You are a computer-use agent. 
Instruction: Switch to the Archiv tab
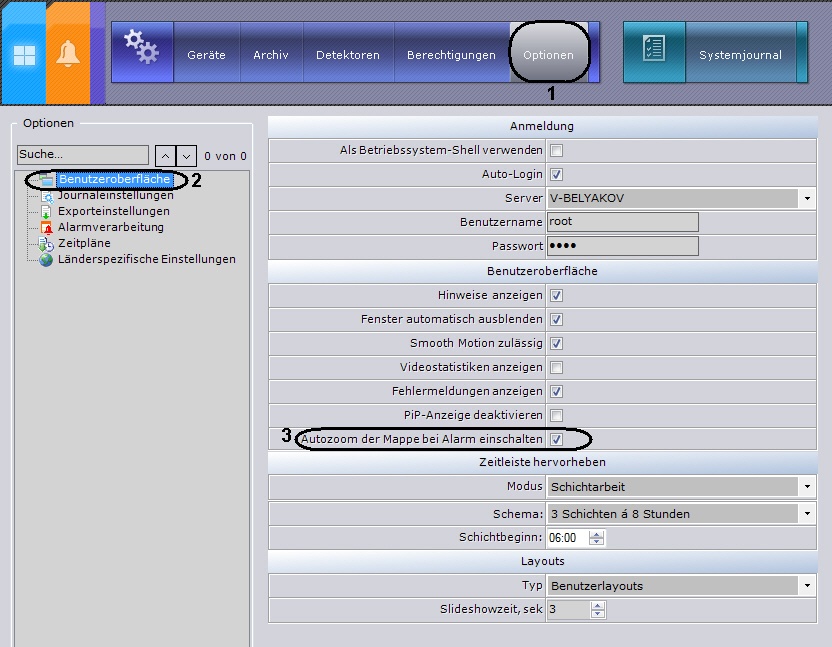271,55
